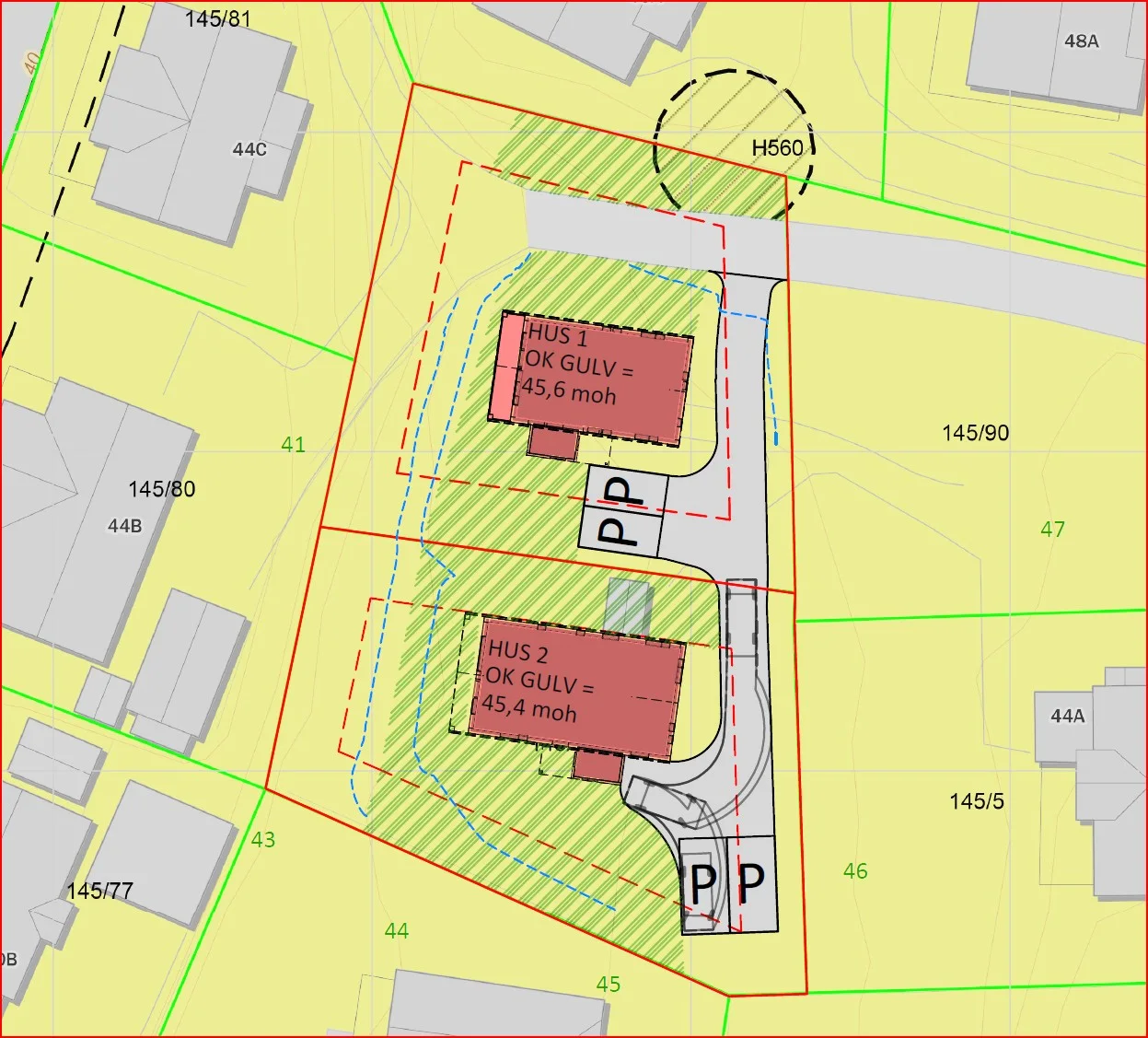1148x1038 pixels.
Task: Click the gray hatched shed above HUS 2
Action: point(628,606)
